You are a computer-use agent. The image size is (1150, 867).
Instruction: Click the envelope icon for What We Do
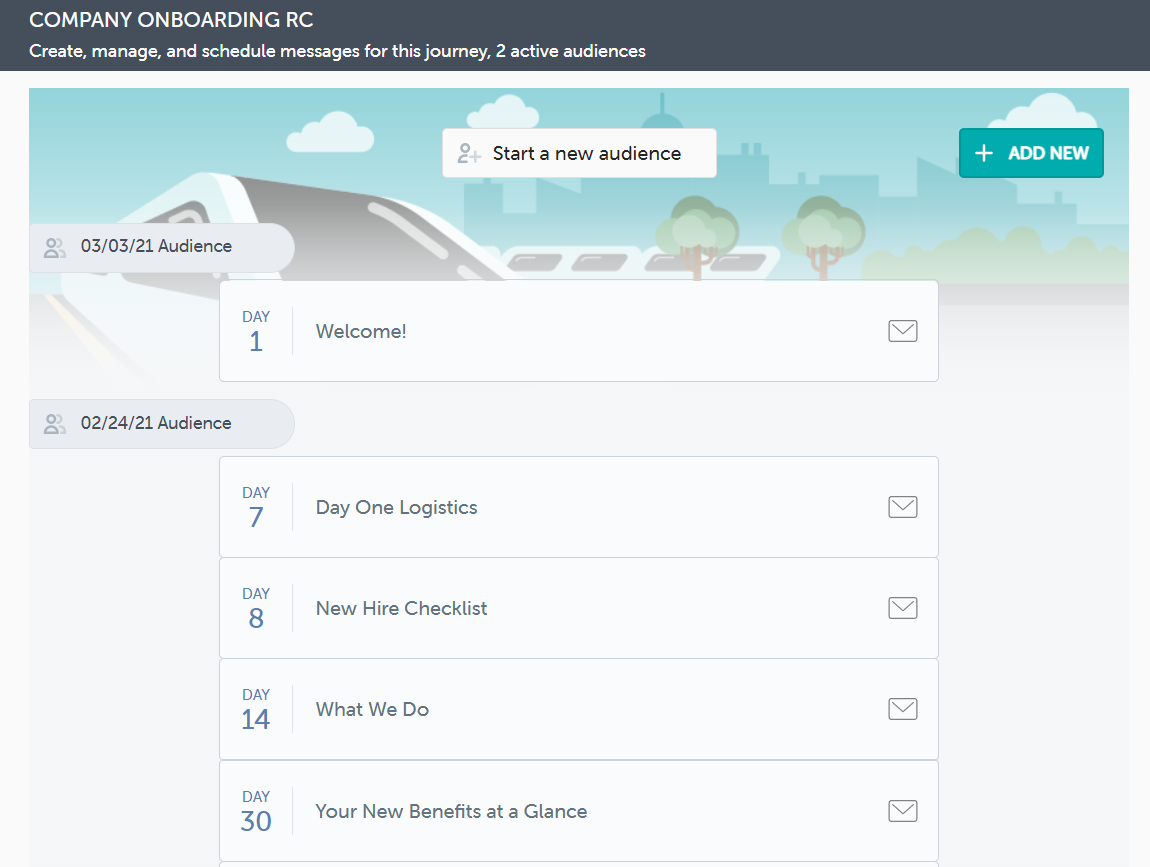(x=902, y=709)
